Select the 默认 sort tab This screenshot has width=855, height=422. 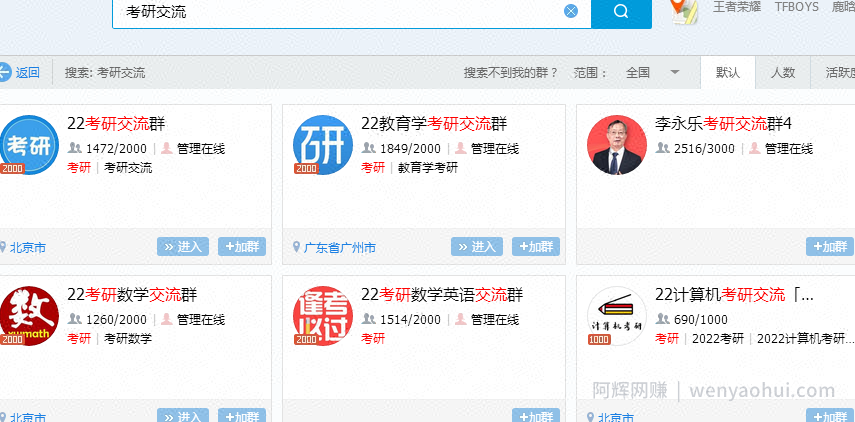(728, 73)
